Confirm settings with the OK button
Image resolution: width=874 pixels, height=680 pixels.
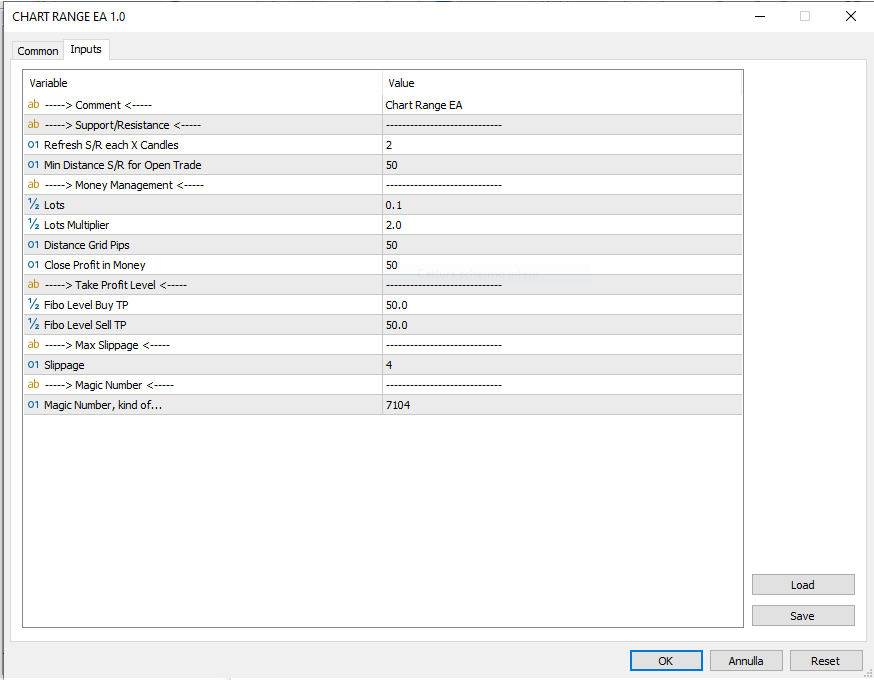coord(666,660)
